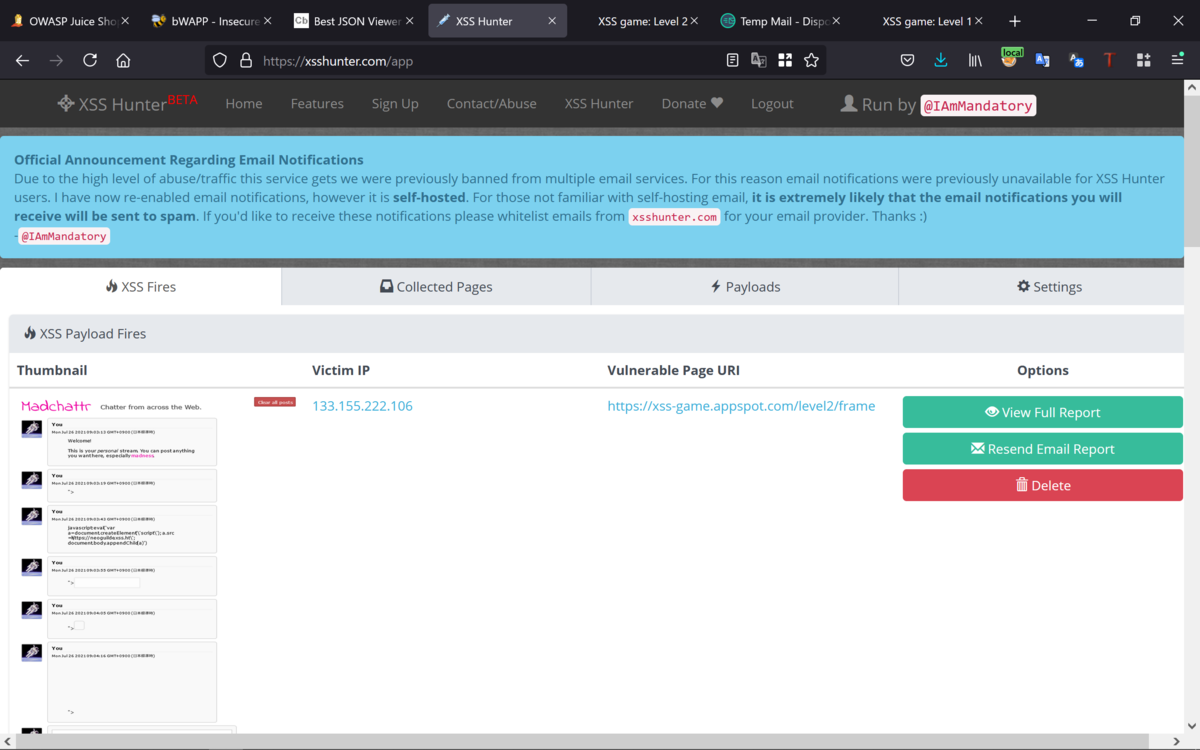The width and height of the screenshot is (1200, 750).
Task: Delete the XSS fire with the red button
Action: 1043,485
